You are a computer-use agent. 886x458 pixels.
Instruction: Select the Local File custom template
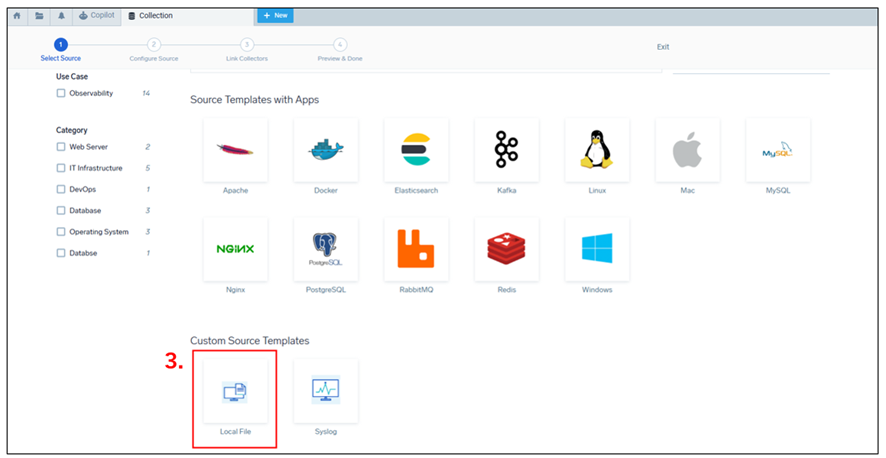click(x=235, y=391)
